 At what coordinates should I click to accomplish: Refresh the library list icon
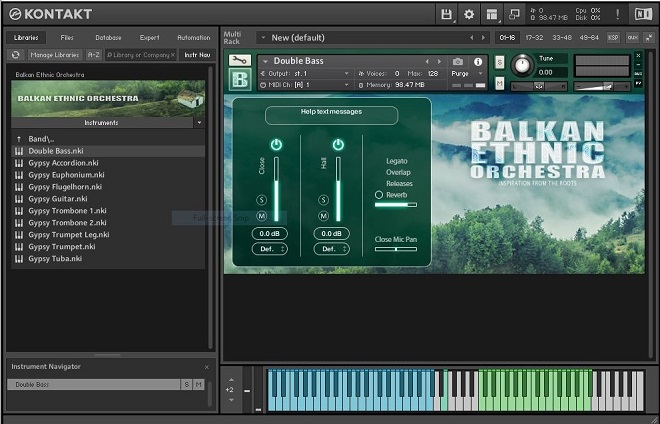(x=16, y=55)
